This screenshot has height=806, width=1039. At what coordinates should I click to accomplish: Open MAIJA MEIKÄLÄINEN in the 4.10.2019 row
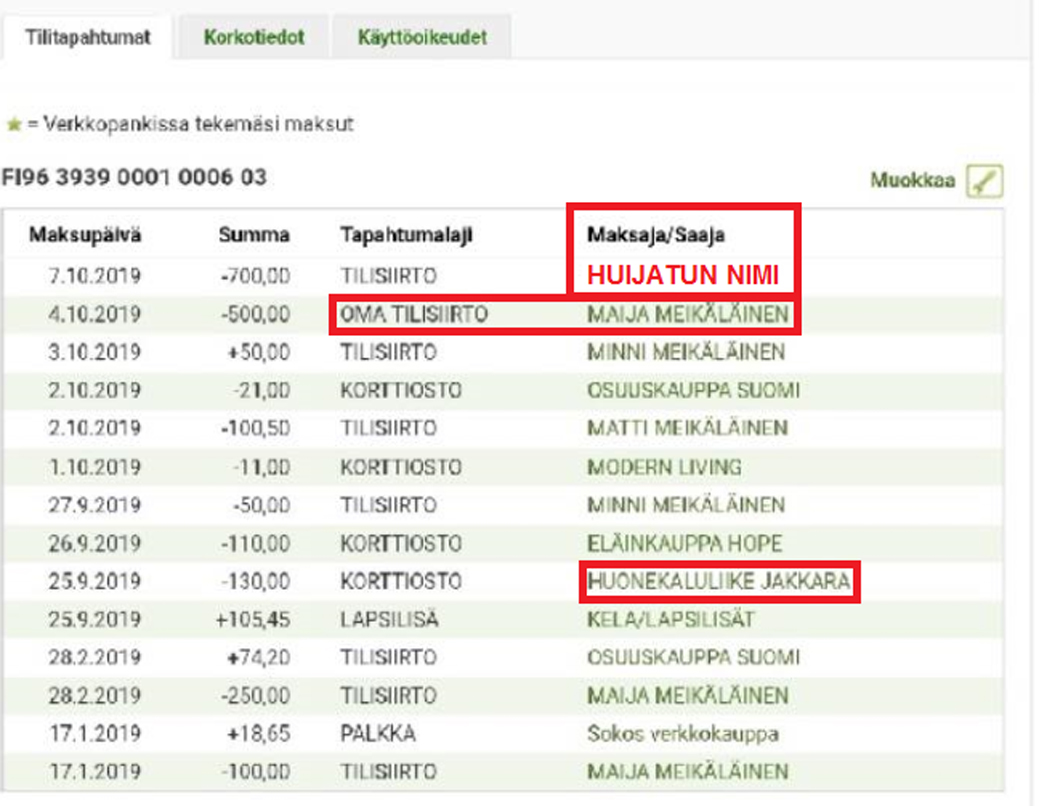[687, 315]
